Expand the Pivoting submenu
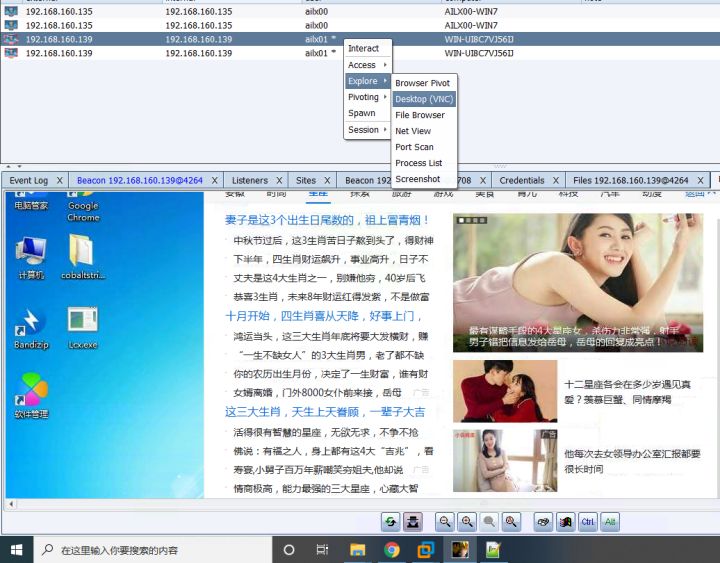The width and height of the screenshot is (720, 563). tap(367, 97)
